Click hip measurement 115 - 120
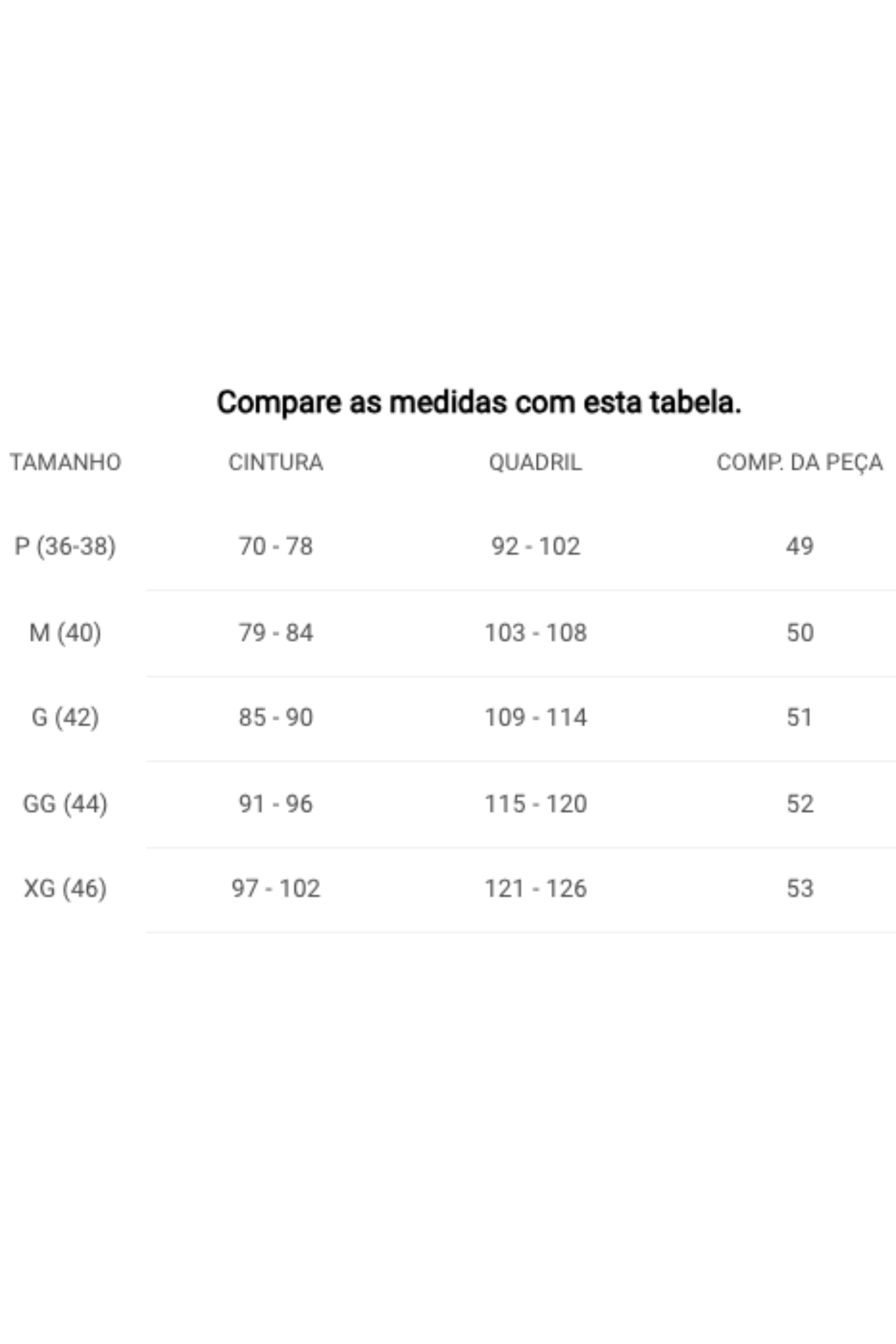 (535, 804)
